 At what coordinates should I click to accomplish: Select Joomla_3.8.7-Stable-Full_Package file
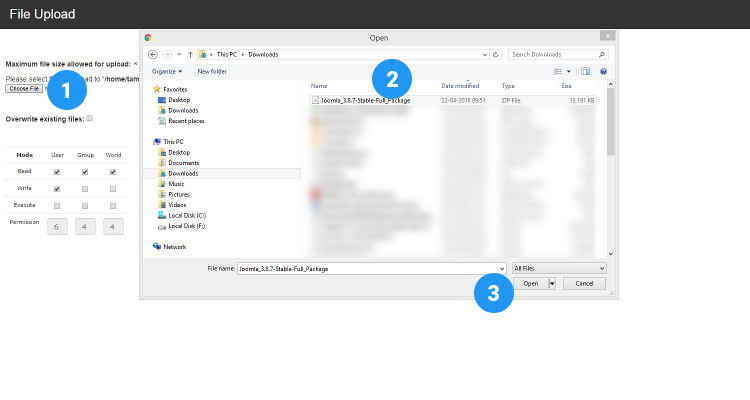tap(453, 100)
